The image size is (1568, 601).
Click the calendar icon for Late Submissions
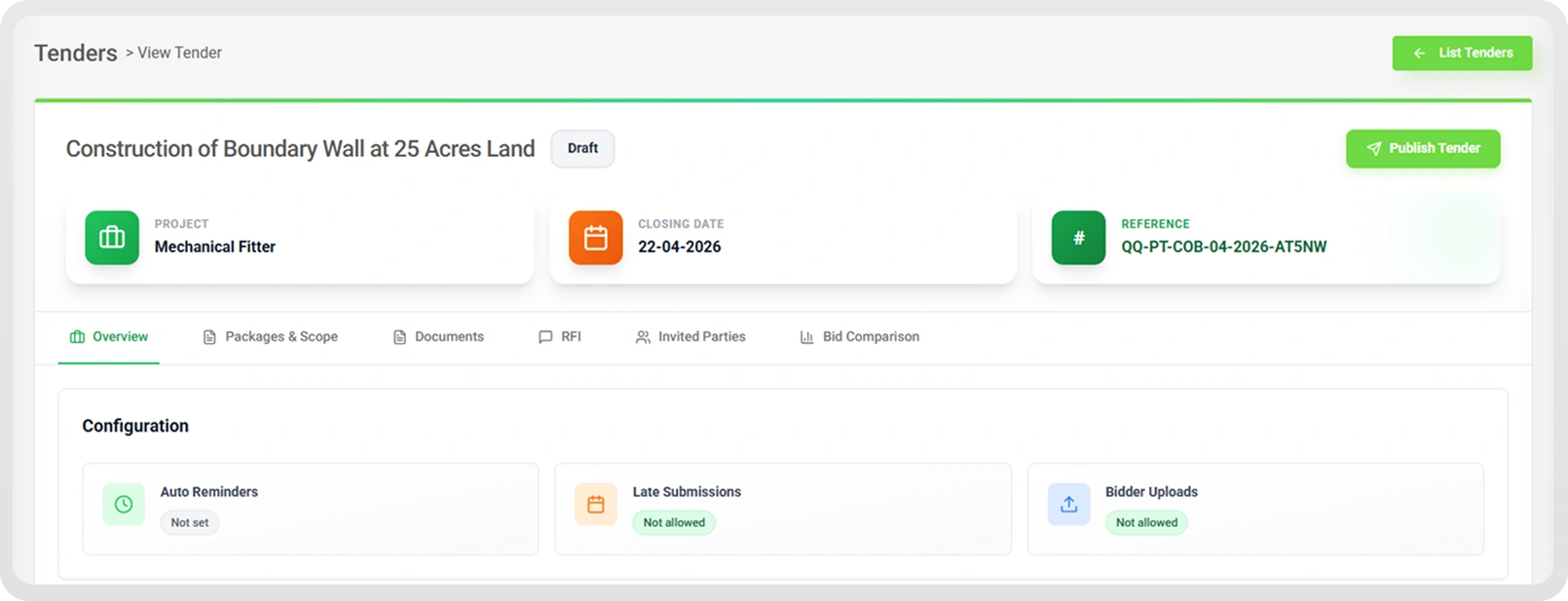(x=596, y=505)
